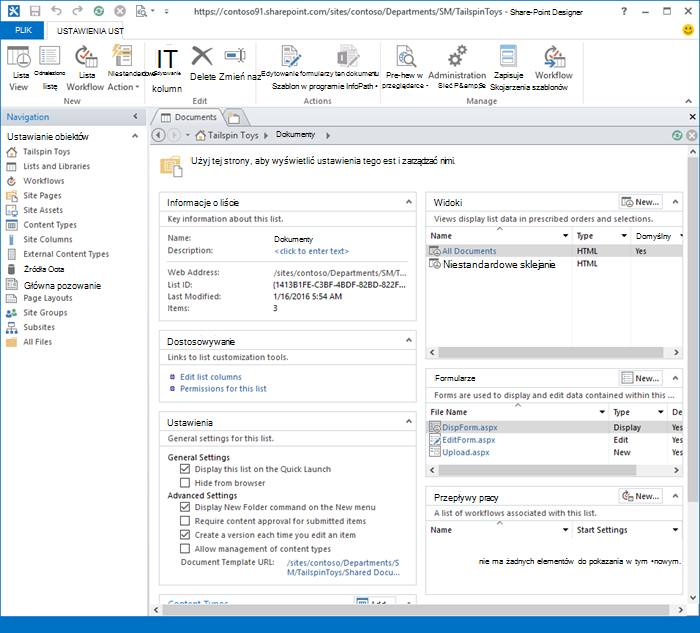The image size is (700, 633).
Task: Click New button in Formularze section
Action: point(640,378)
